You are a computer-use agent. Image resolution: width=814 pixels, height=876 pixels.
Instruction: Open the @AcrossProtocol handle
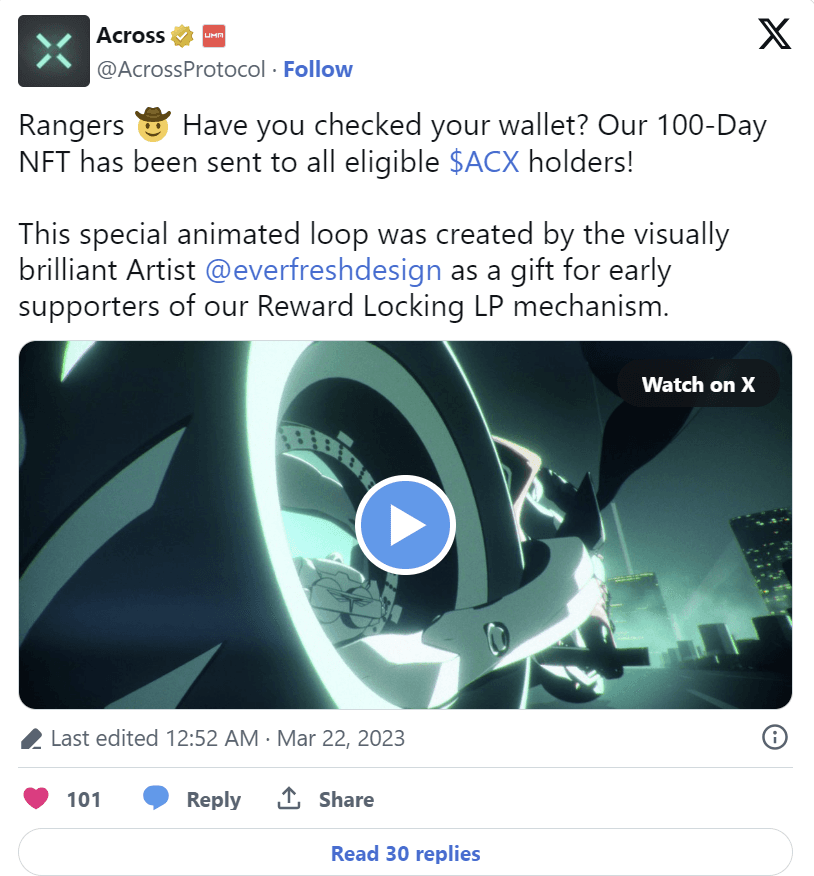tap(181, 70)
